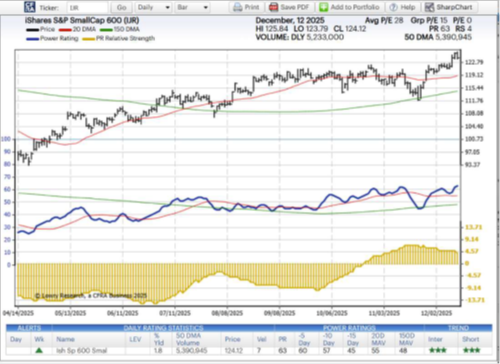
Task: Click the Inter trend star rating
Action: pos(438,350)
